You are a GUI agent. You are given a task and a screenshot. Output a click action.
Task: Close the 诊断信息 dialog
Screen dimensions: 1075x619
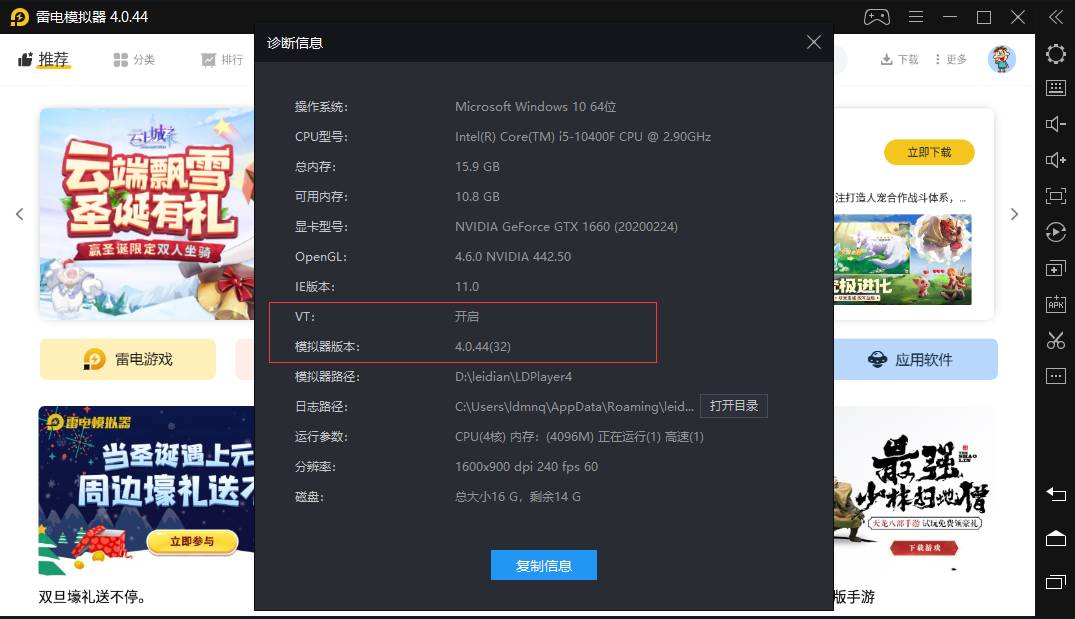(x=813, y=42)
